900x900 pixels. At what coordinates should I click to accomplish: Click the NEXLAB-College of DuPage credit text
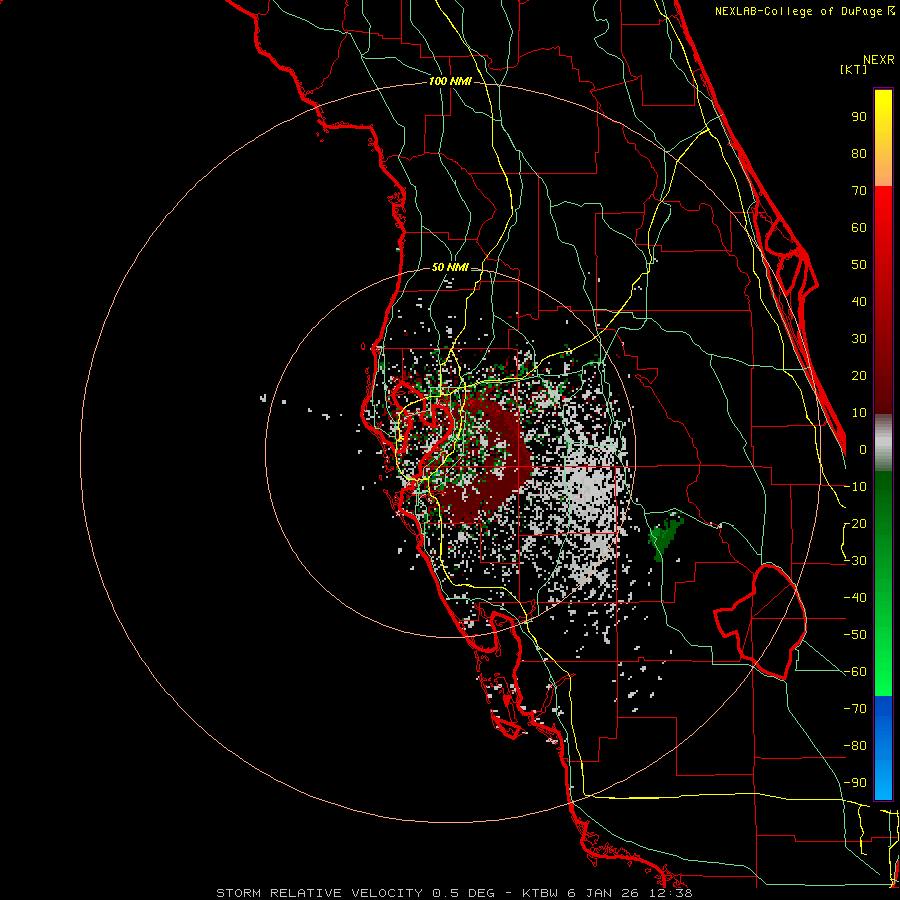(x=804, y=11)
